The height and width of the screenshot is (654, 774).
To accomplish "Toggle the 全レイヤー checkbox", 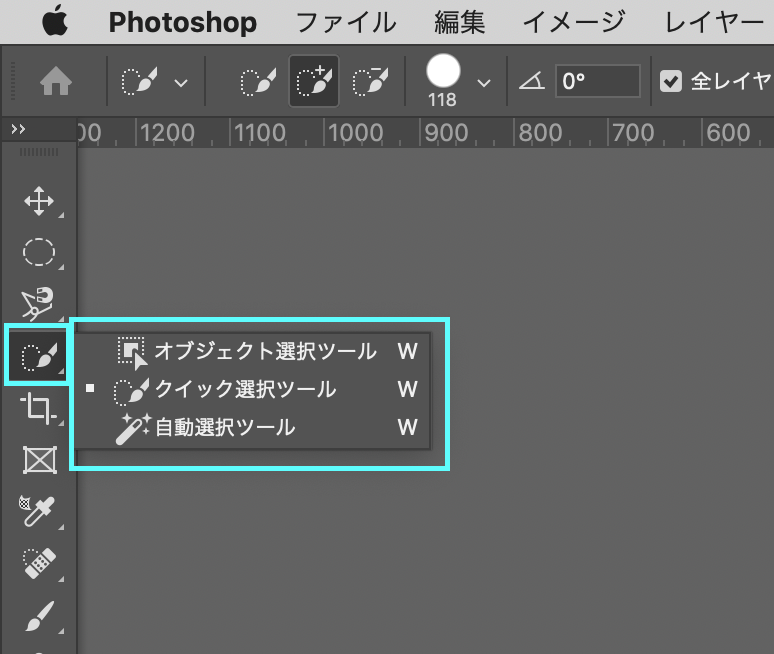I will pos(671,81).
